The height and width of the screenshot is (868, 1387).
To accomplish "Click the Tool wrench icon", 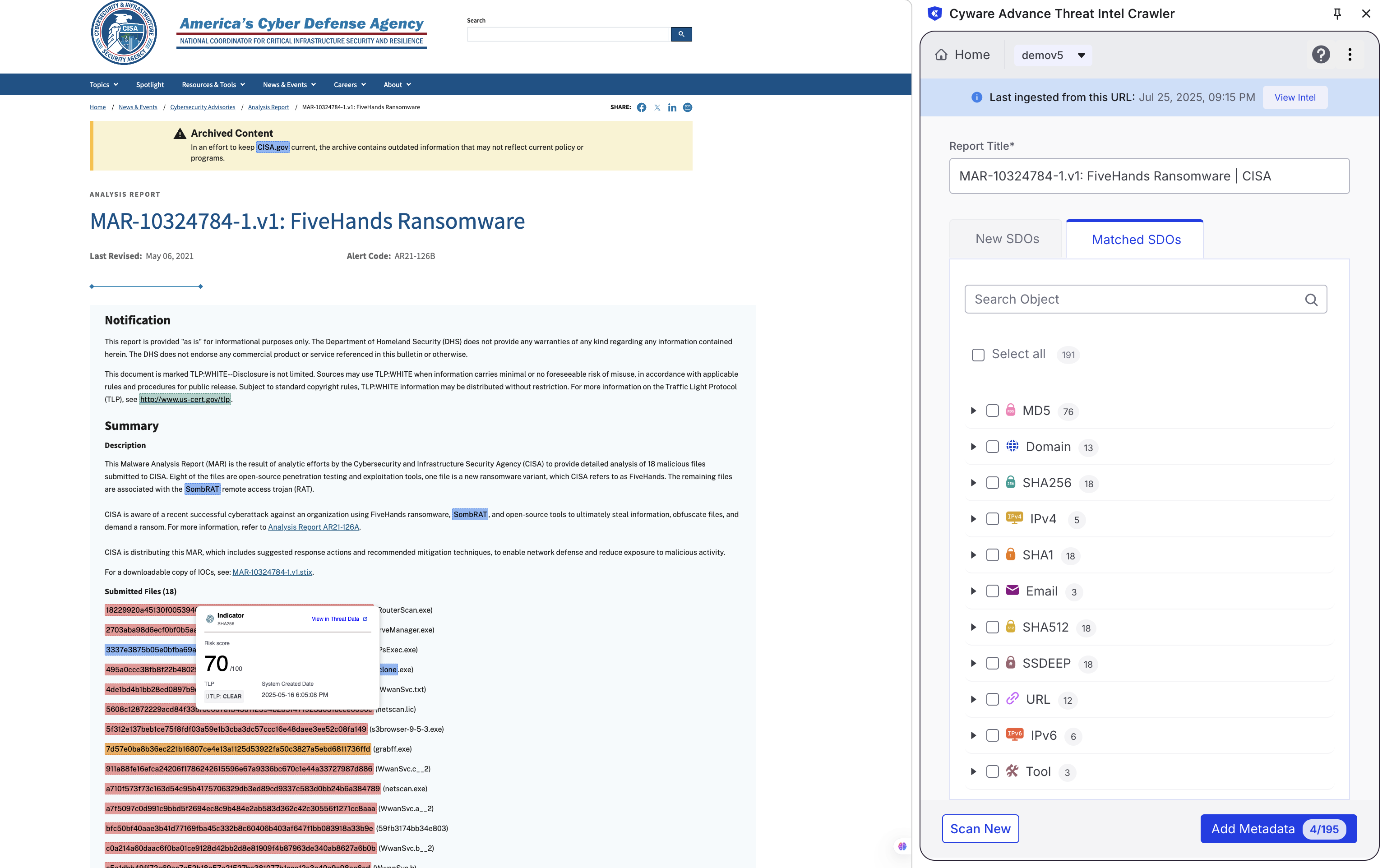I will click(x=1012, y=771).
